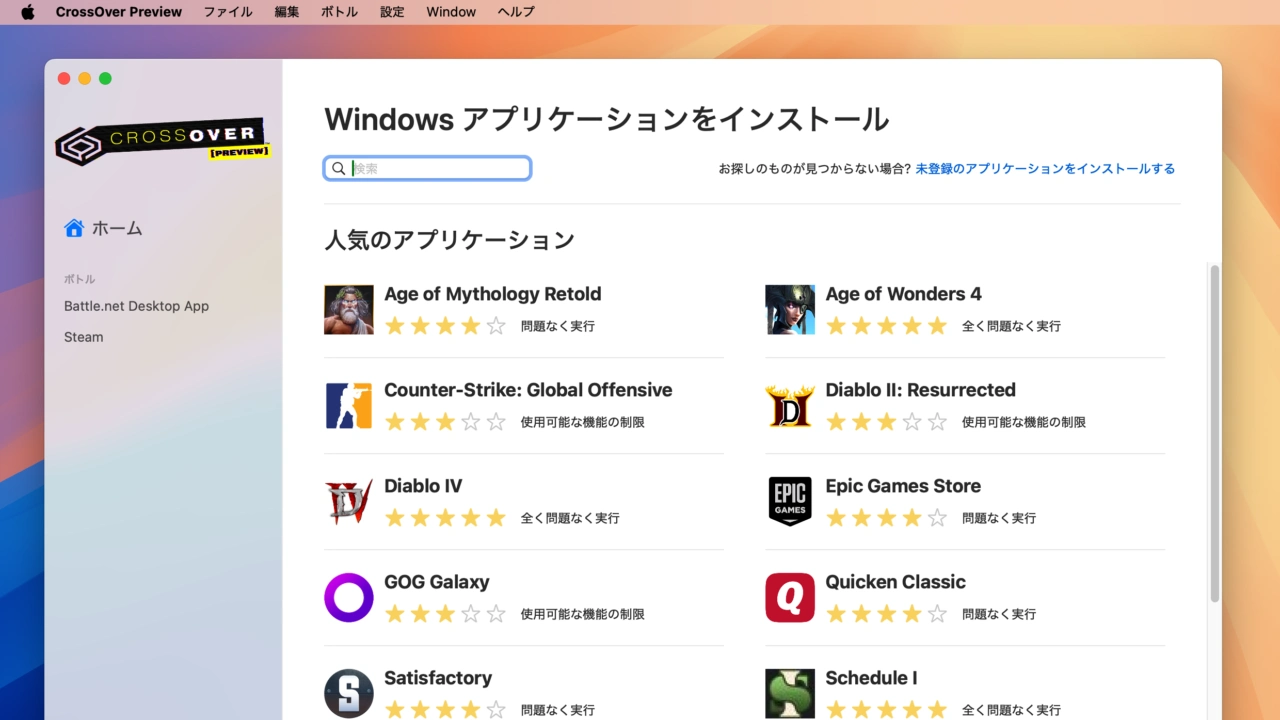The width and height of the screenshot is (1280, 720).
Task: Open the Apple menu
Action: pyautogui.click(x=27, y=12)
